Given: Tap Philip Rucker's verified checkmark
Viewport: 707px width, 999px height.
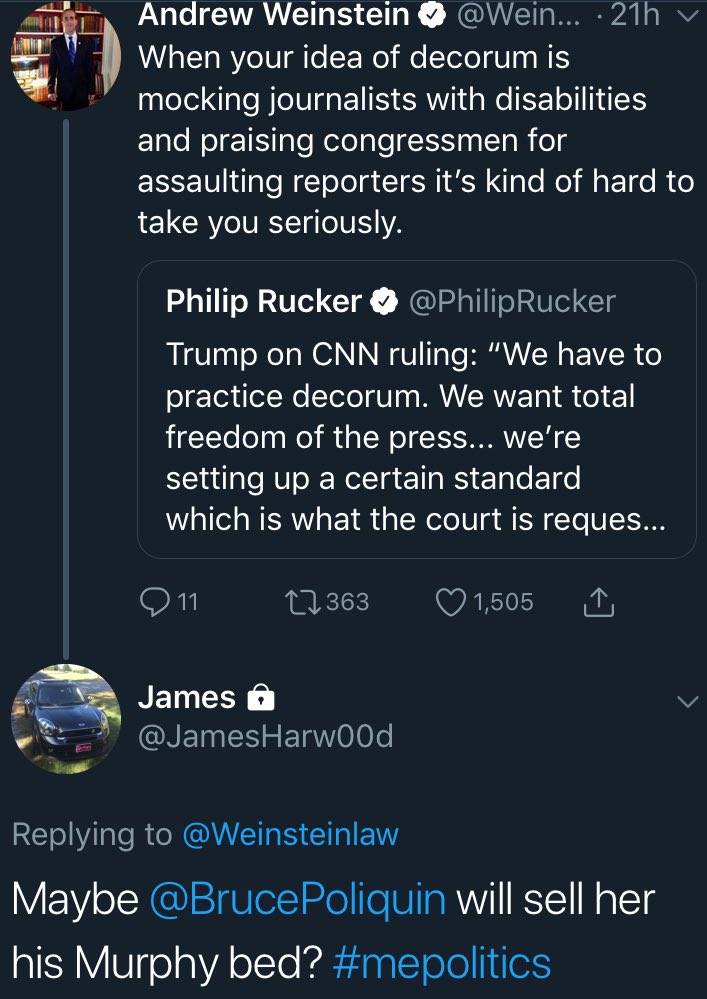Looking at the screenshot, I should (384, 301).
